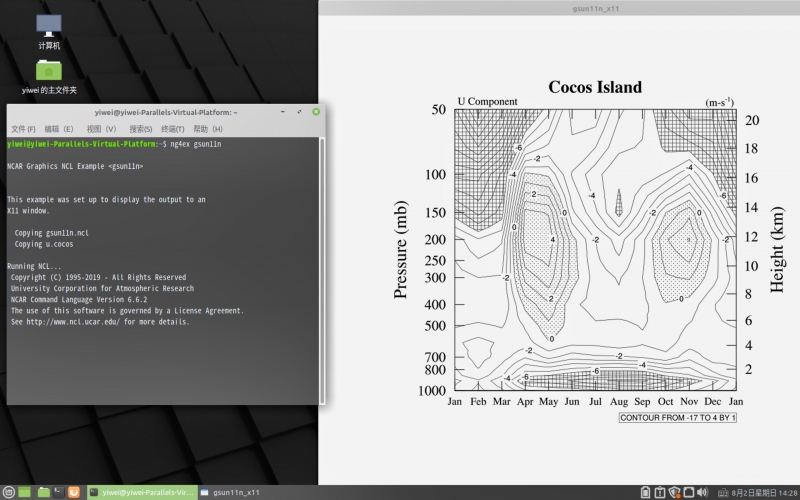Switch to the gsun11n_x11 taskbar window
Image resolution: width=800 pixels, height=500 pixels.
point(232,492)
